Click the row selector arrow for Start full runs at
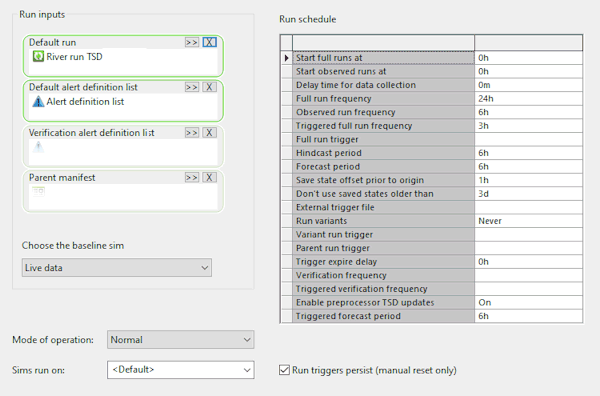The image size is (600, 396). (x=287, y=58)
